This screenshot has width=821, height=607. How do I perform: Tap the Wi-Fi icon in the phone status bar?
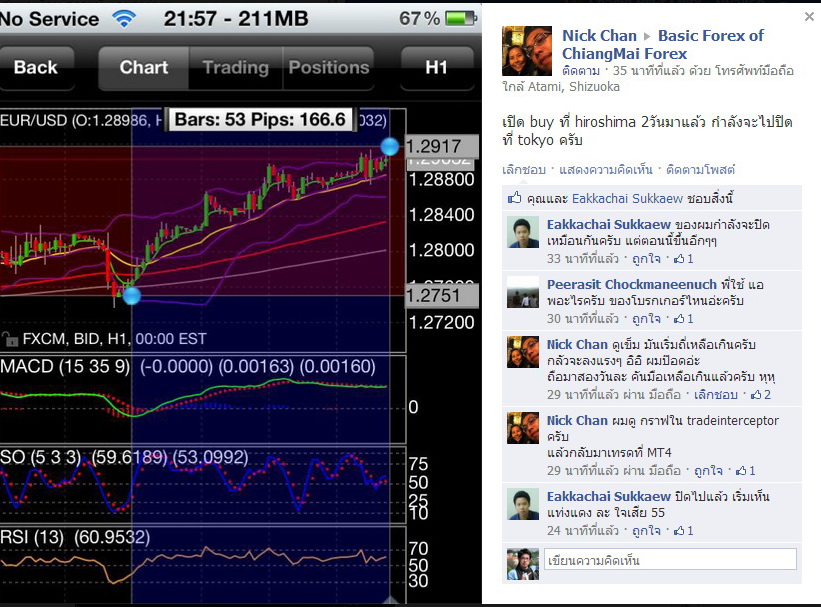click(x=124, y=19)
